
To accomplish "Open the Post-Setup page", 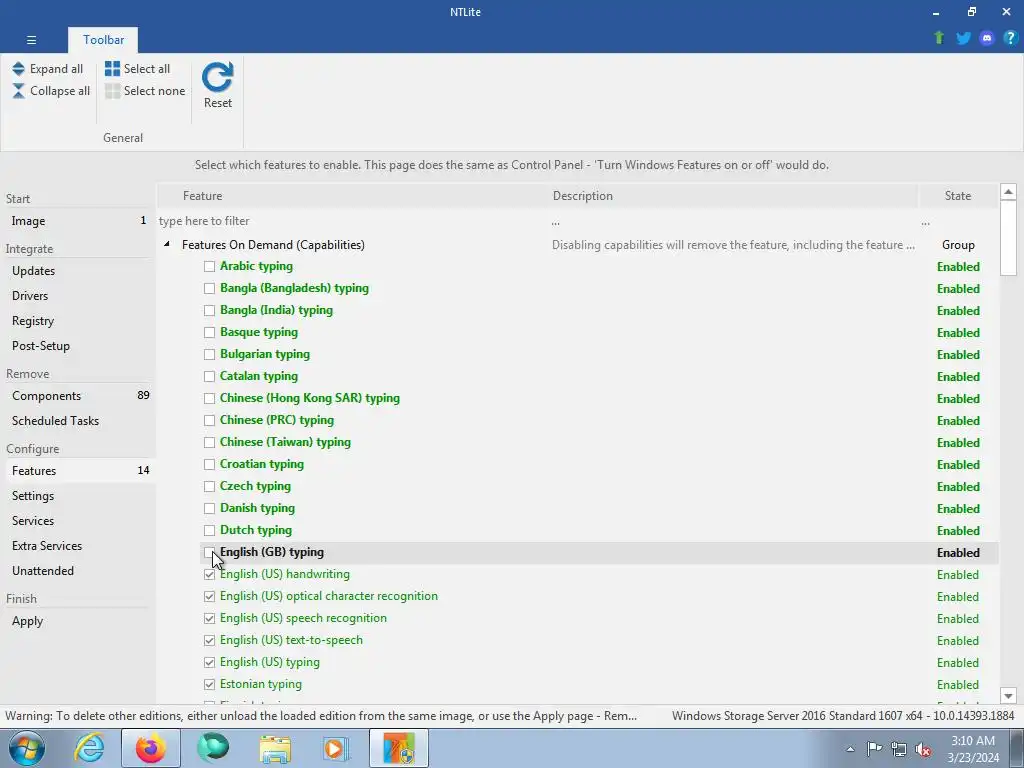I will pyautogui.click(x=78, y=345).
